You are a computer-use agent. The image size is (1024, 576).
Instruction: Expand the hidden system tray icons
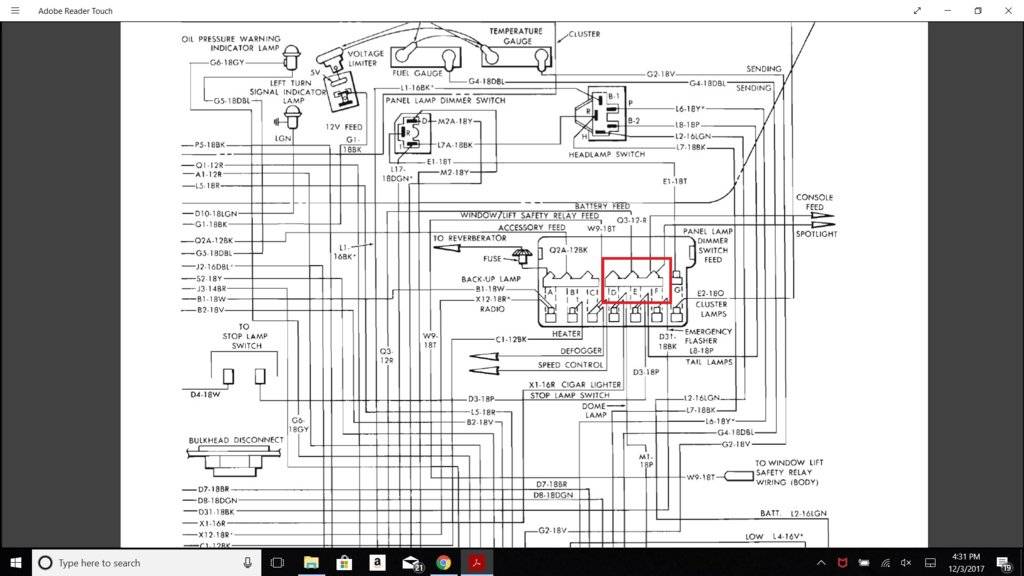[x=822, y=562]
